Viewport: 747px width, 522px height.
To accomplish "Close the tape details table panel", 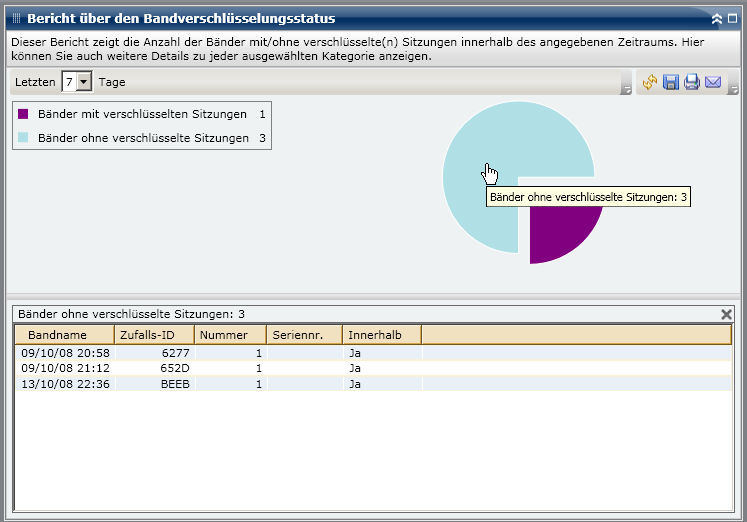I will pyautogui.click(x=727, y=314).
